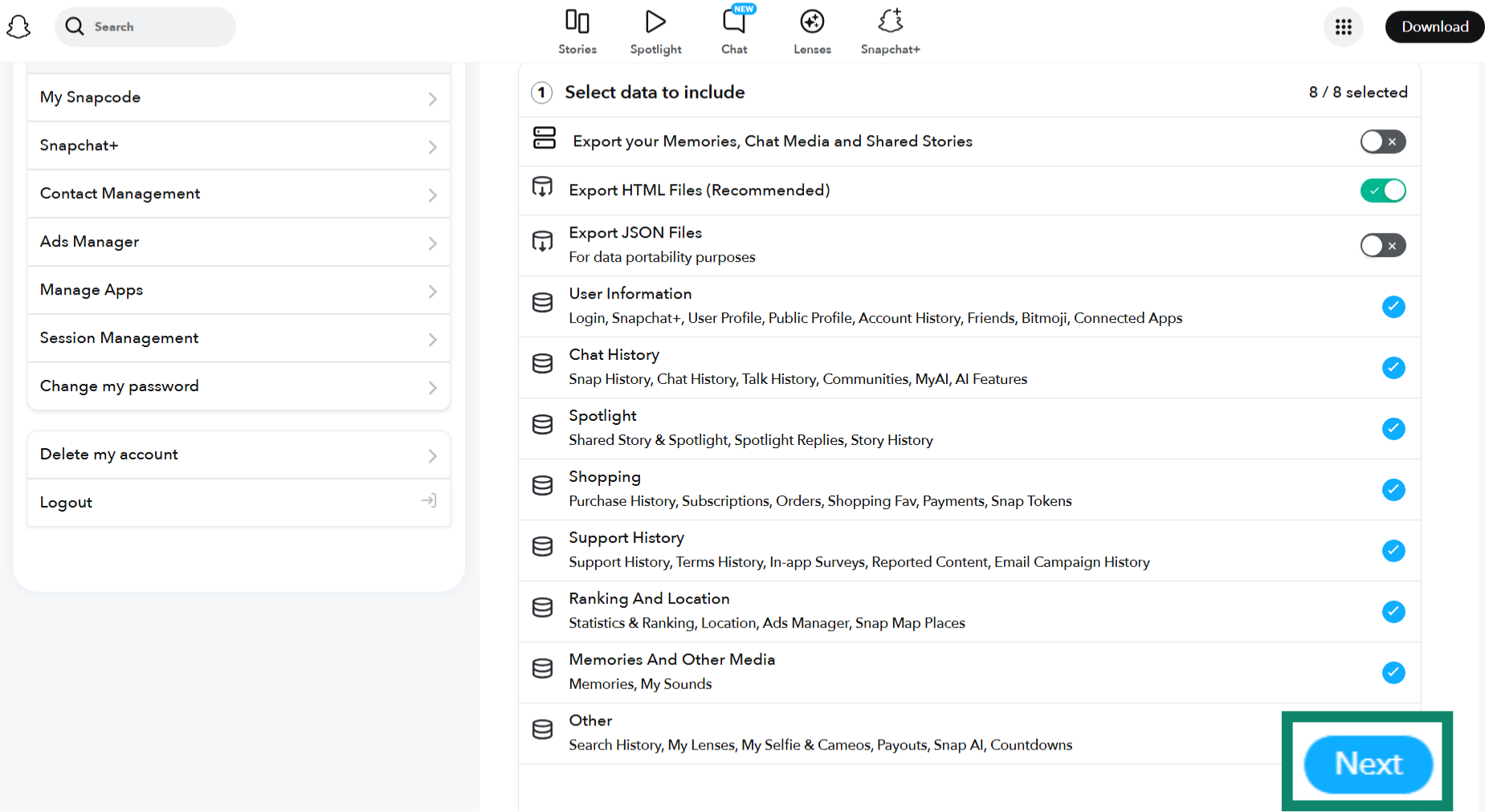Screen dimensions: 1485x812
Task: Open Spotlight from the top bar
Action: 655,22
